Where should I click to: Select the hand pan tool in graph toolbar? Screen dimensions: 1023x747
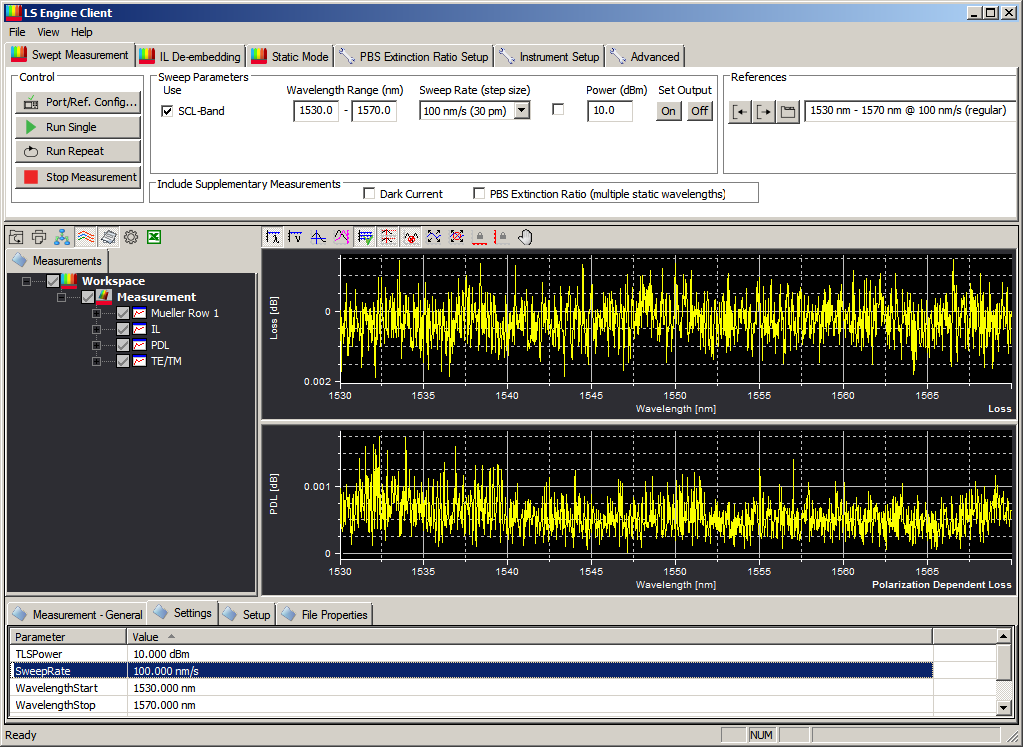click(x=525, y=237)
